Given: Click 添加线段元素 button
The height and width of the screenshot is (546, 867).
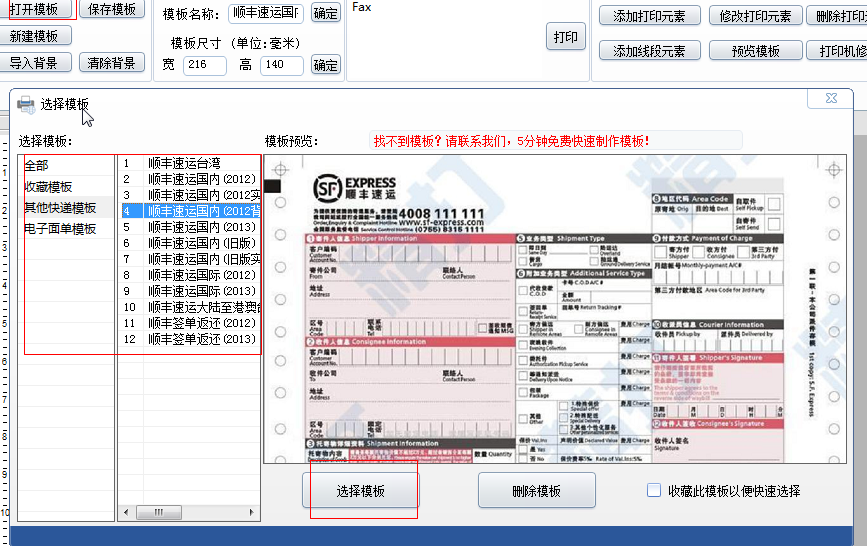Looking at the screenshot, I should 650,50.
